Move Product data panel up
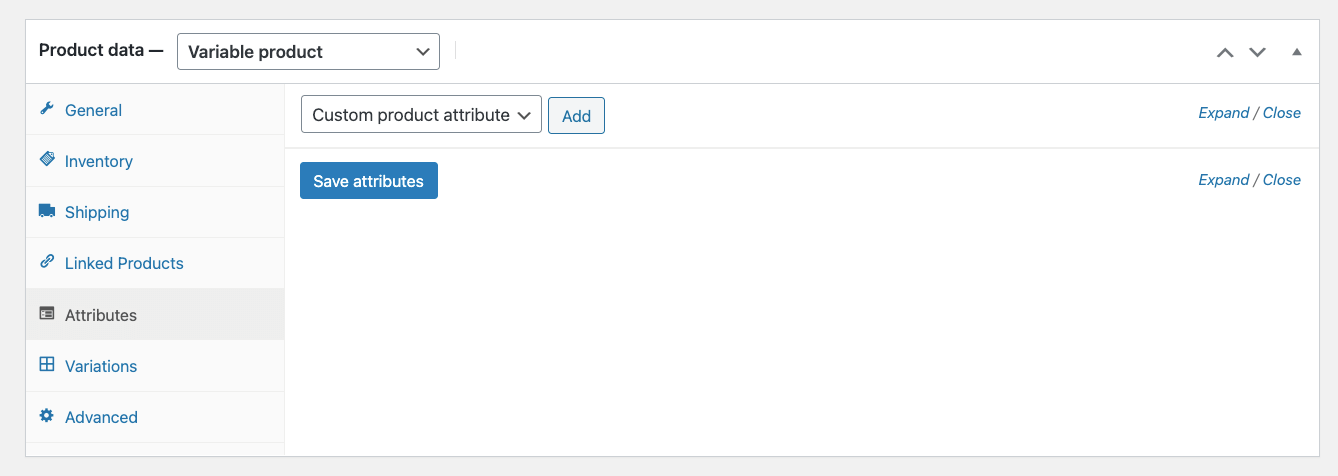Viewport: 1338px width, 476px height. (1224, 52)
